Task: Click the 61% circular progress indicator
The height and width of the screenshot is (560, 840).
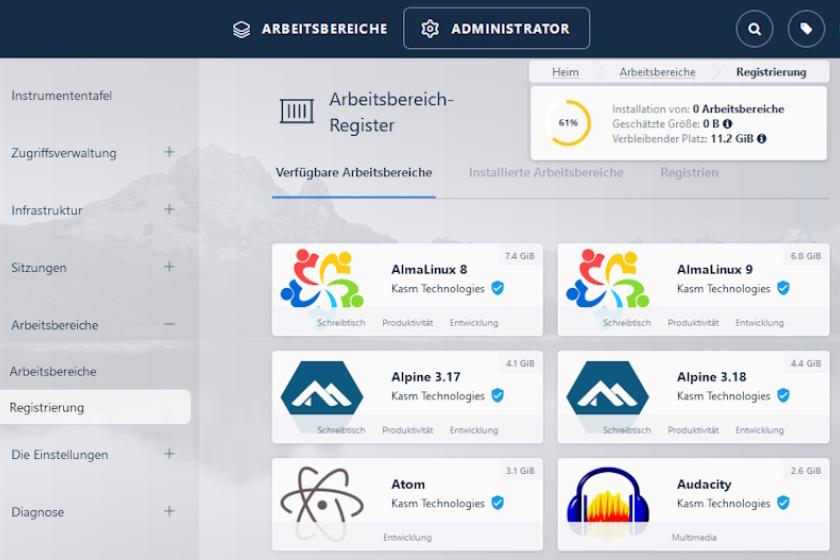Action: [x=568, y=123]
